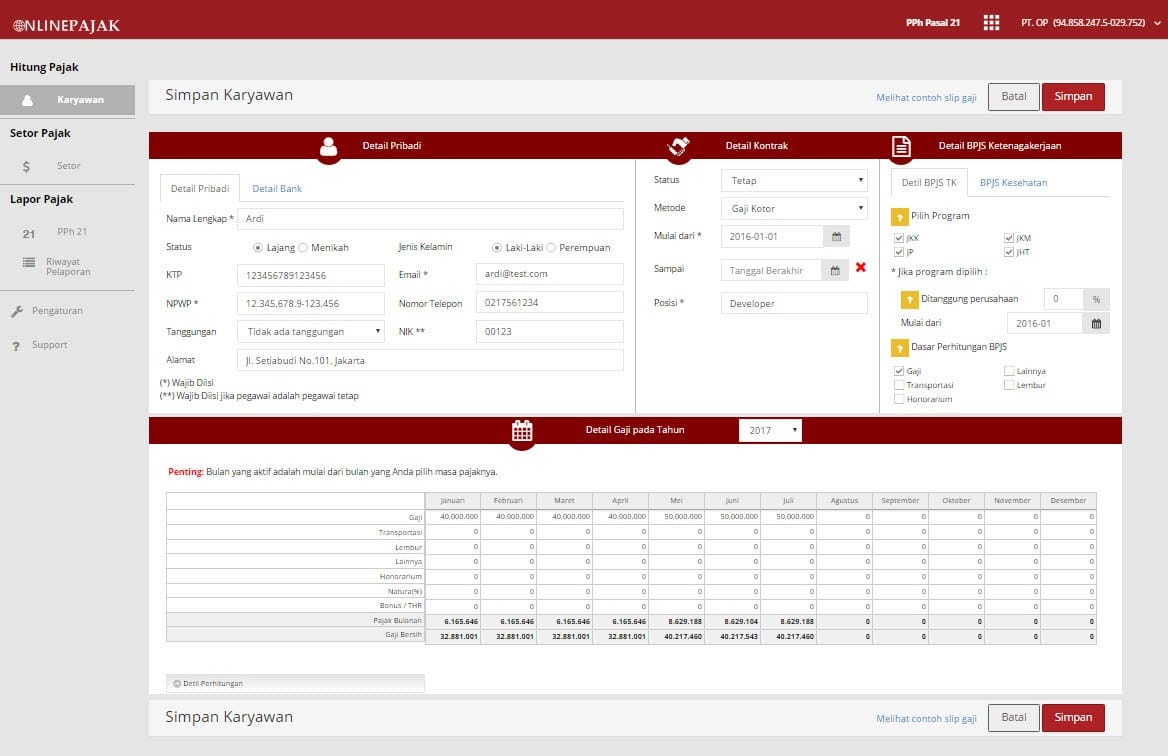Click the PPh Pasal 21 header label
Image resolution: width=1168 pixels, height=756 pixels.
(933, 23)
